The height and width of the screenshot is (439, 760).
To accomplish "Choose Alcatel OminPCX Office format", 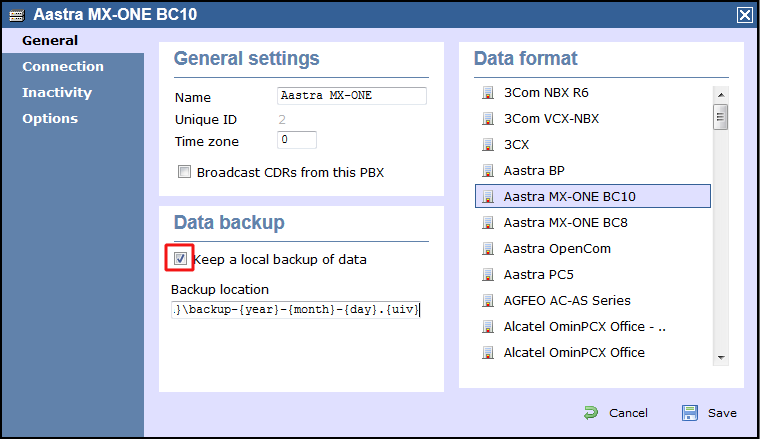I will 574,353.
